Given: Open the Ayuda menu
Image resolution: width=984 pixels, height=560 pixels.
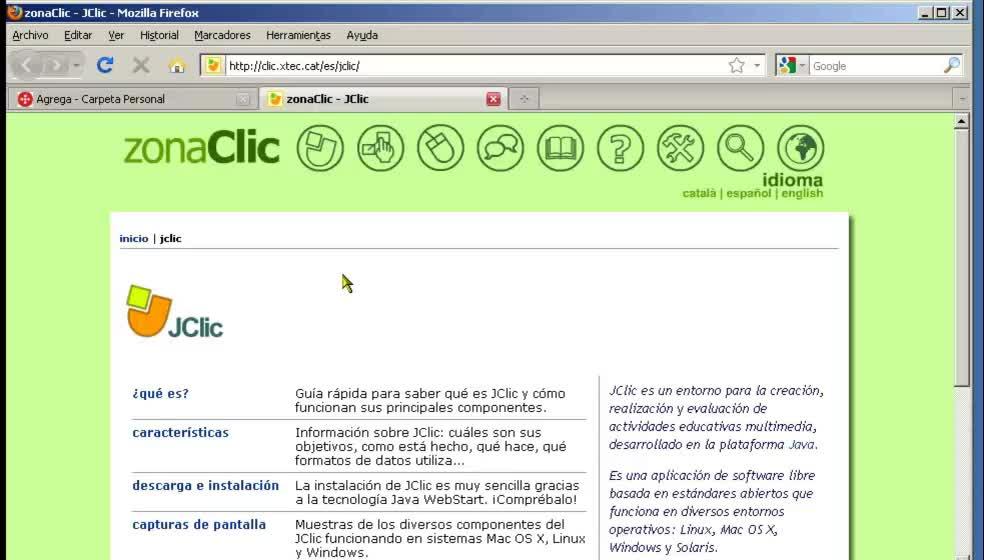Looking at the screenshot, I should [362, 35].
